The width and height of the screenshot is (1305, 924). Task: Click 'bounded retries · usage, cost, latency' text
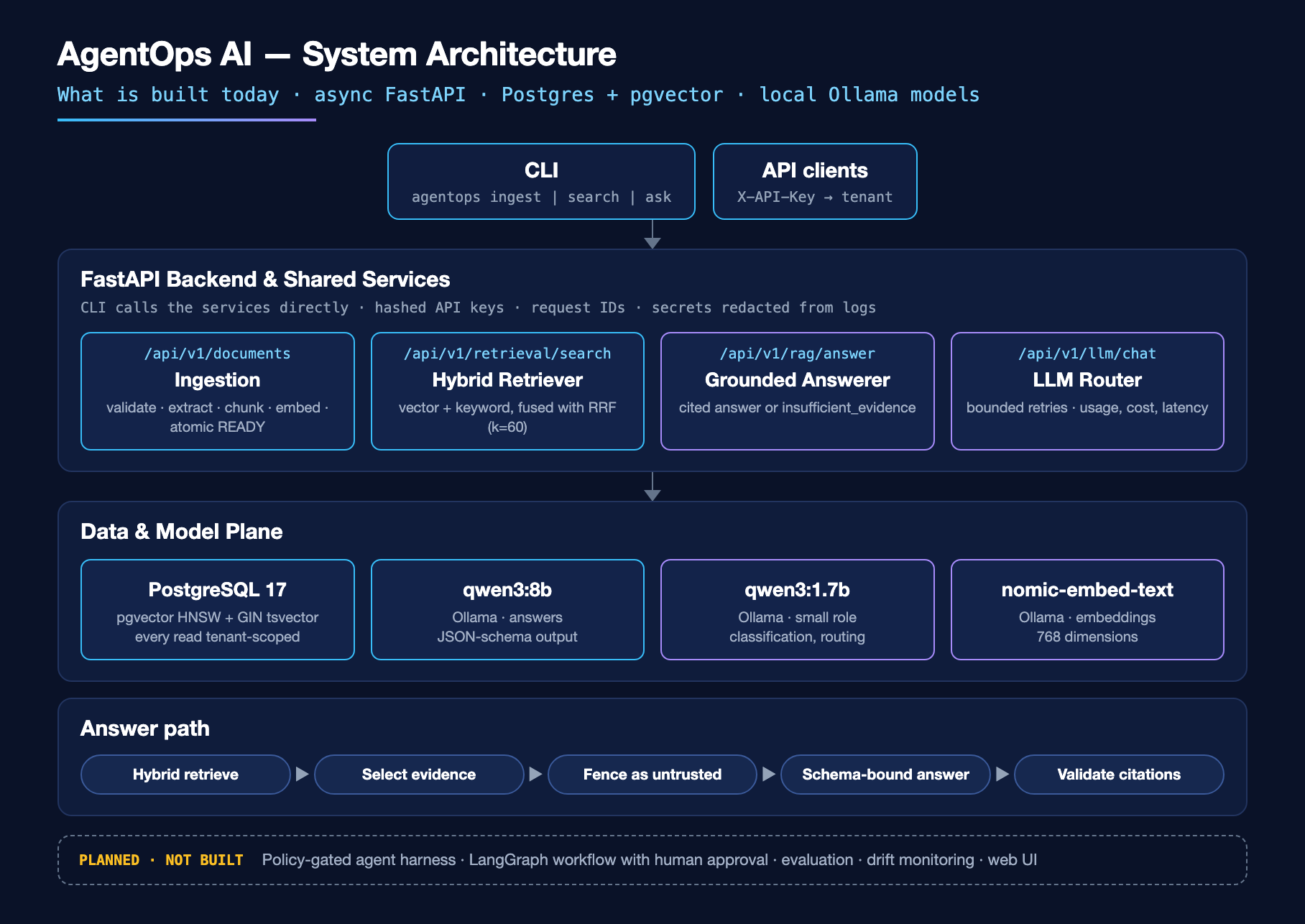click(1087, 407)
